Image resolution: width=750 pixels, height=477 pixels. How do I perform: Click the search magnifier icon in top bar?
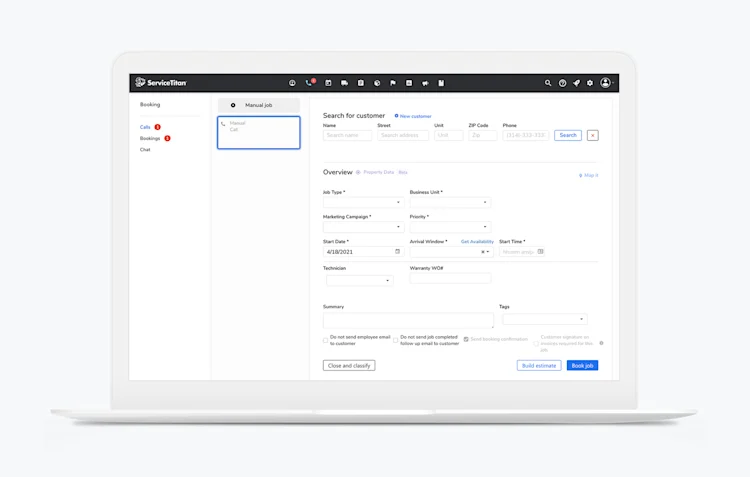click(x=548, y=83)
